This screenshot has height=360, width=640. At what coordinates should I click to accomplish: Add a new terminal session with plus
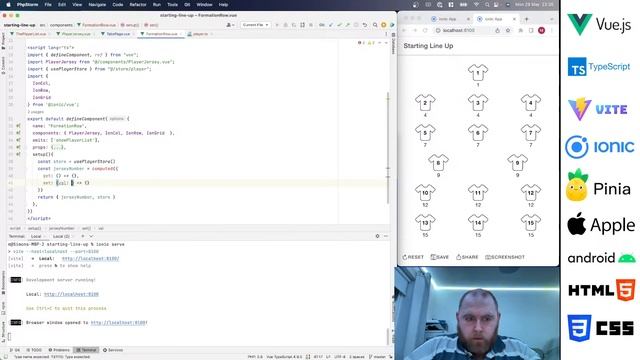pos(82,236)
